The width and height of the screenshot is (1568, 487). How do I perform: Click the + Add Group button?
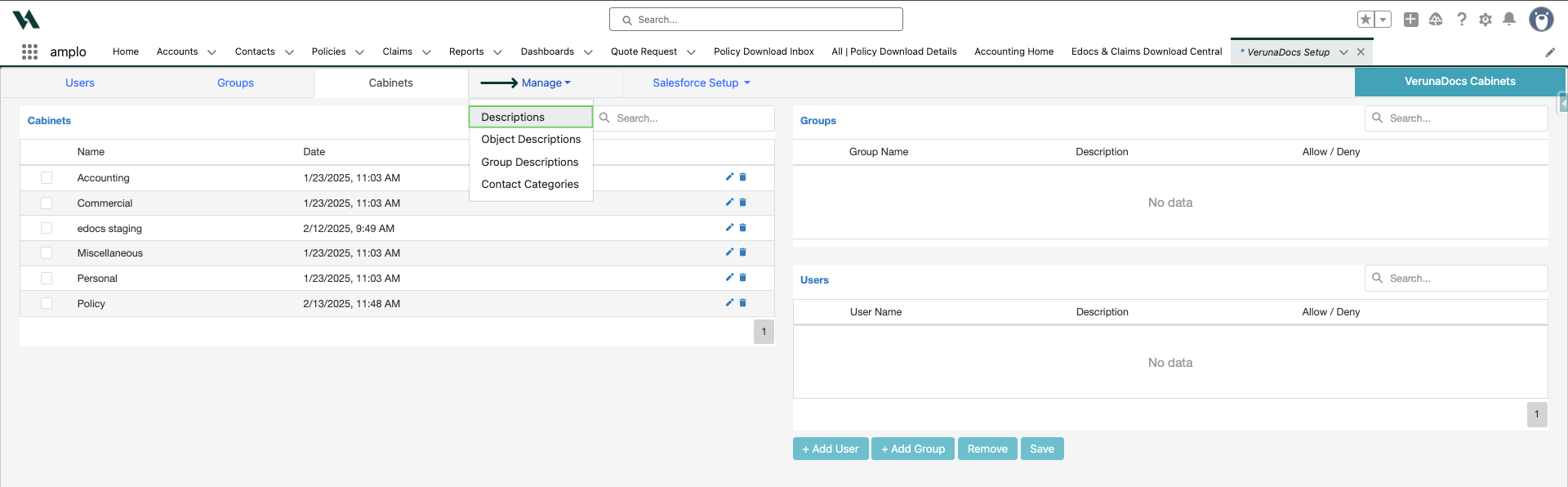tap(913, 449)
